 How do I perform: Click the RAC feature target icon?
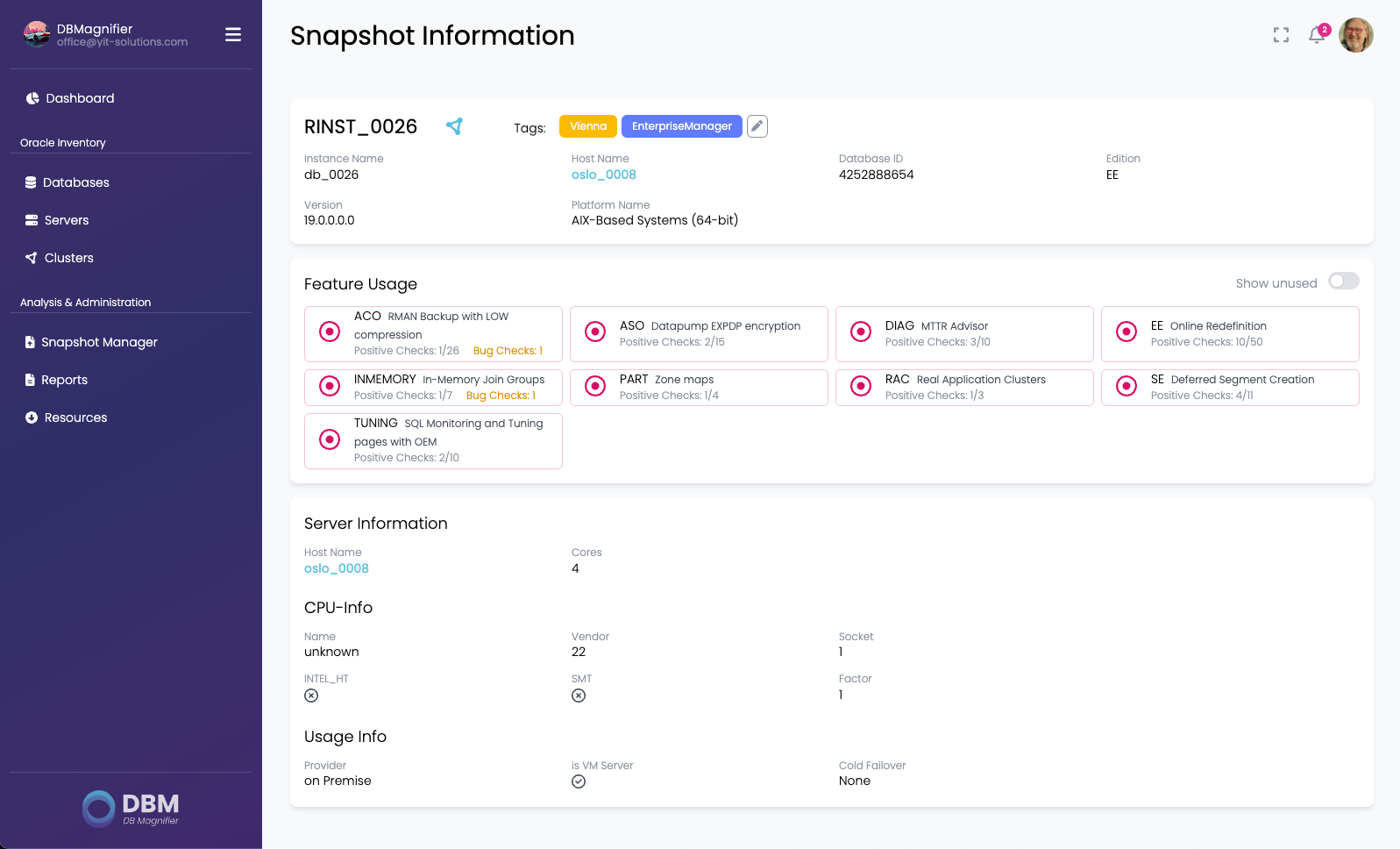click(861, 387)
